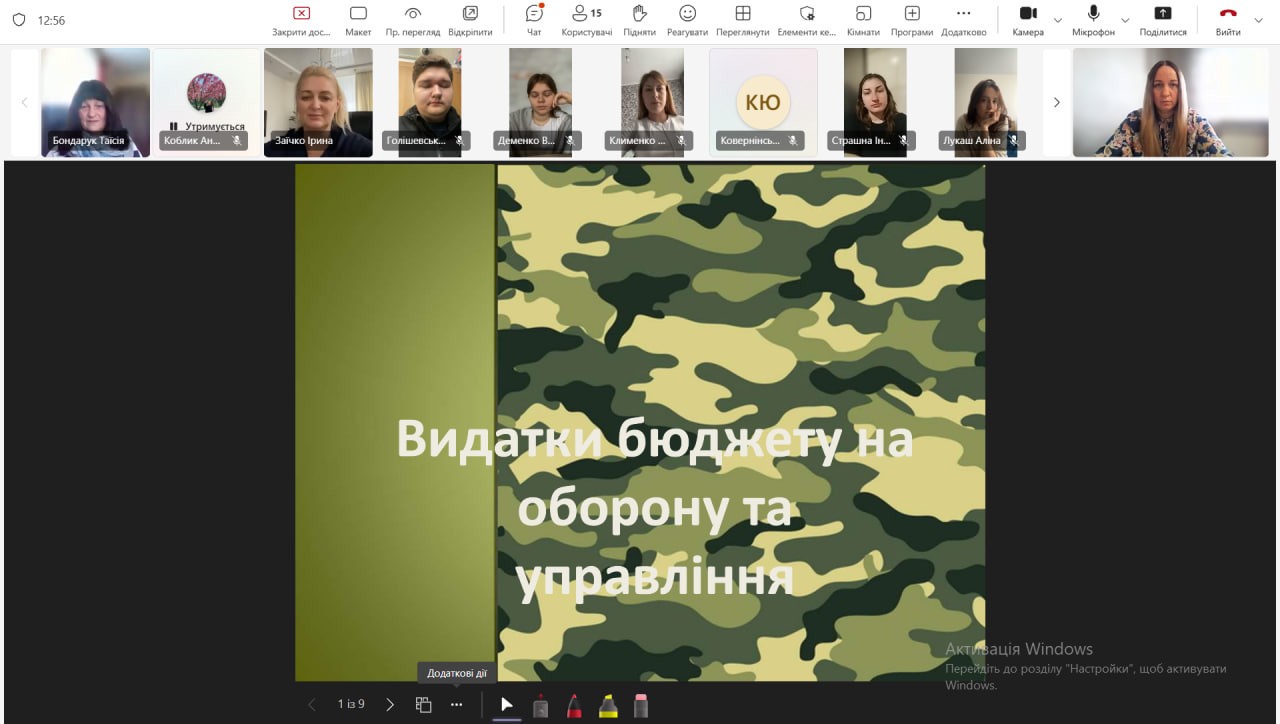Screen dimensions: 1280x724
Task: Toggle the microphone mute
Action: pos(1093,20)
